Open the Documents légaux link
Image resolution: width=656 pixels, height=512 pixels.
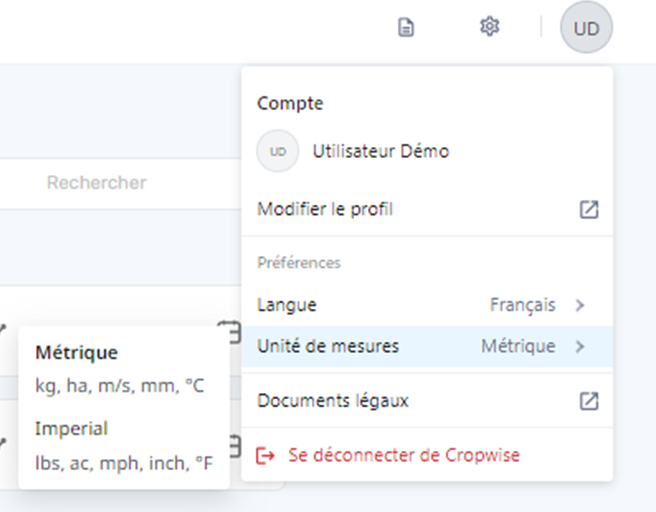333,401
